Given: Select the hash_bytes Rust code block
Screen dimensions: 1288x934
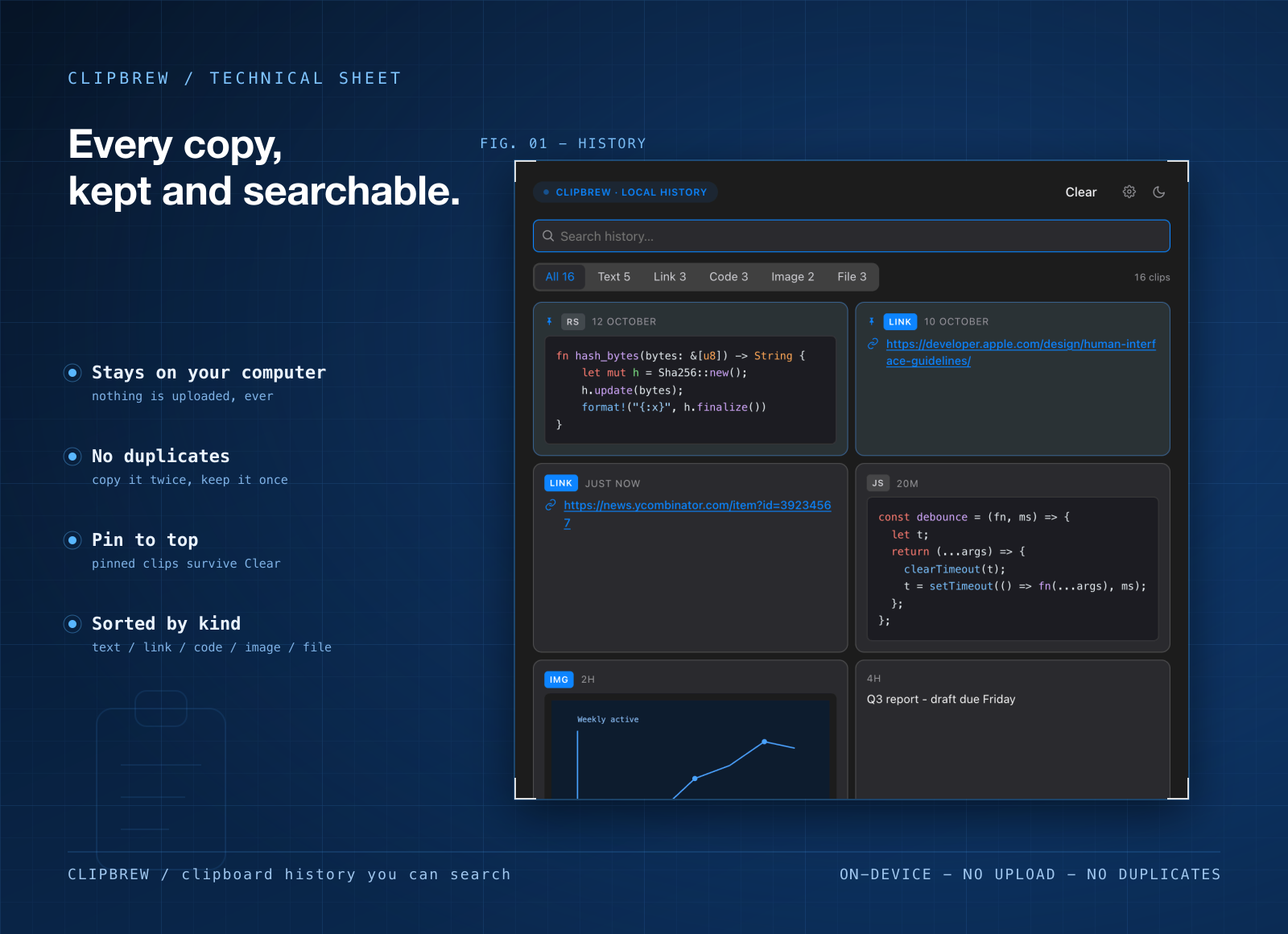Looking at the screenshot, I should tap(691, 390).
